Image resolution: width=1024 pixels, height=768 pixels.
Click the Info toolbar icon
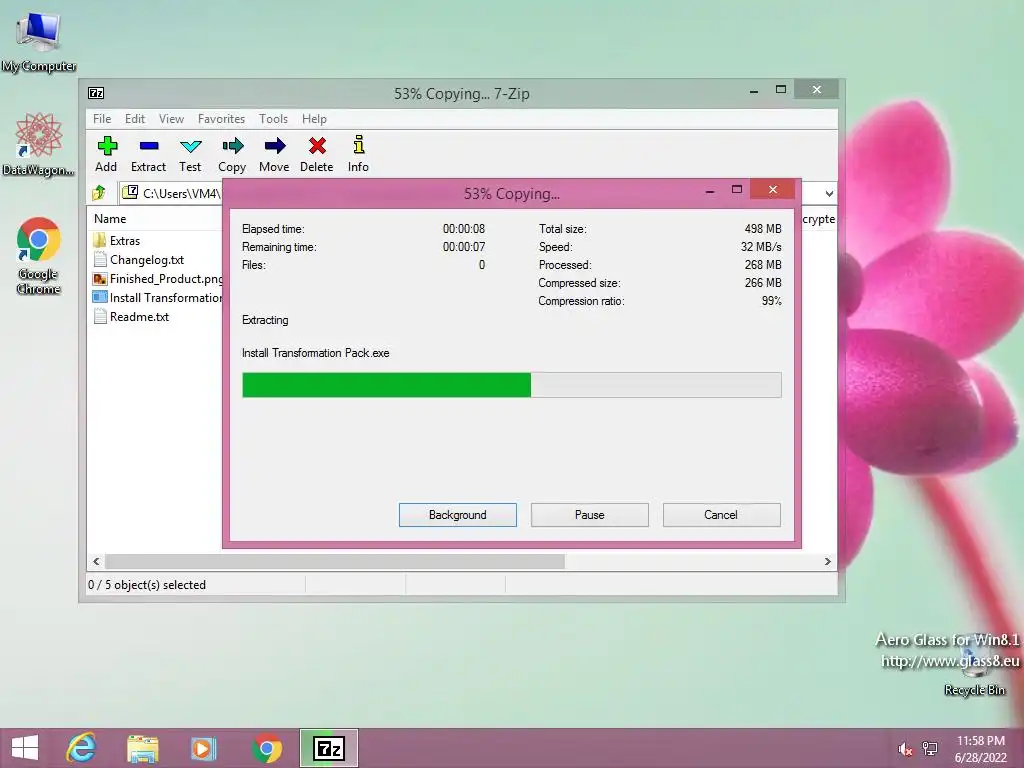(358, 154)
